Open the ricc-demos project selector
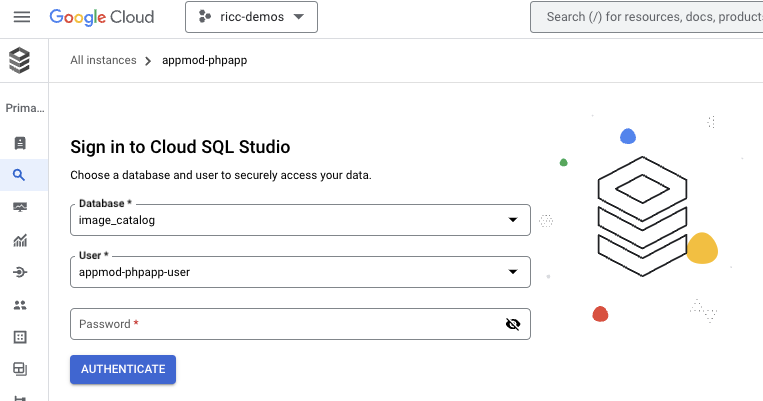The height and width of the screenshot is (401, 763). 251,17
